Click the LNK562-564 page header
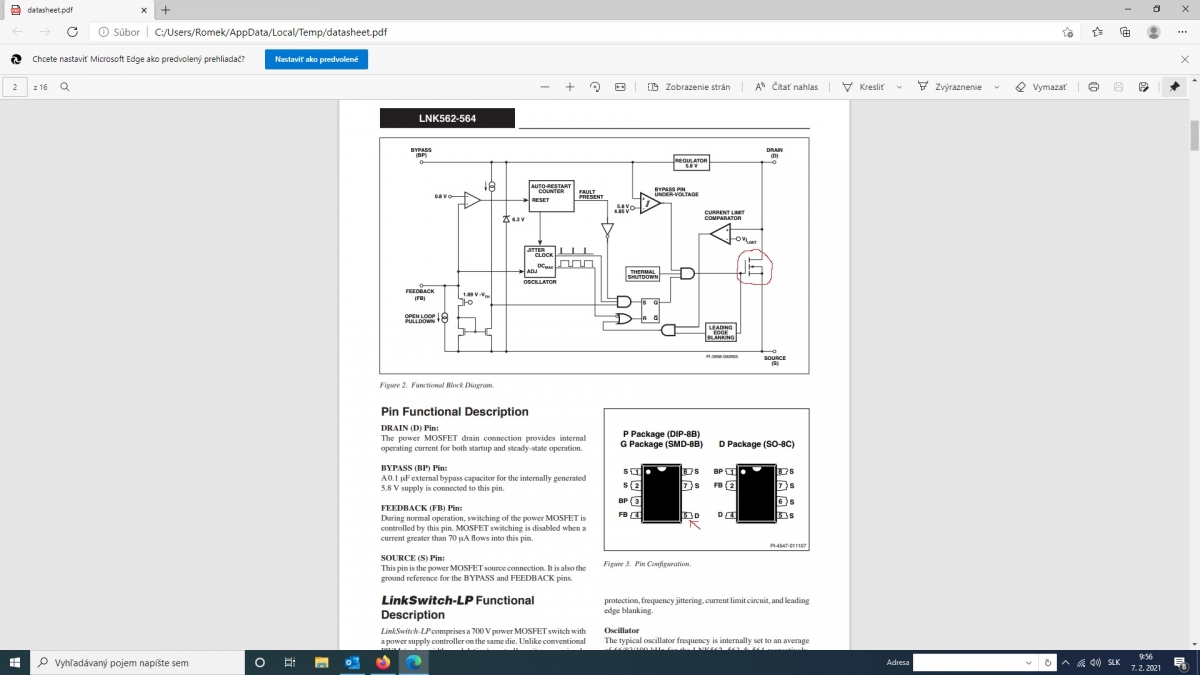Viewport: 1200px width, 675px height. click(447, 118)
